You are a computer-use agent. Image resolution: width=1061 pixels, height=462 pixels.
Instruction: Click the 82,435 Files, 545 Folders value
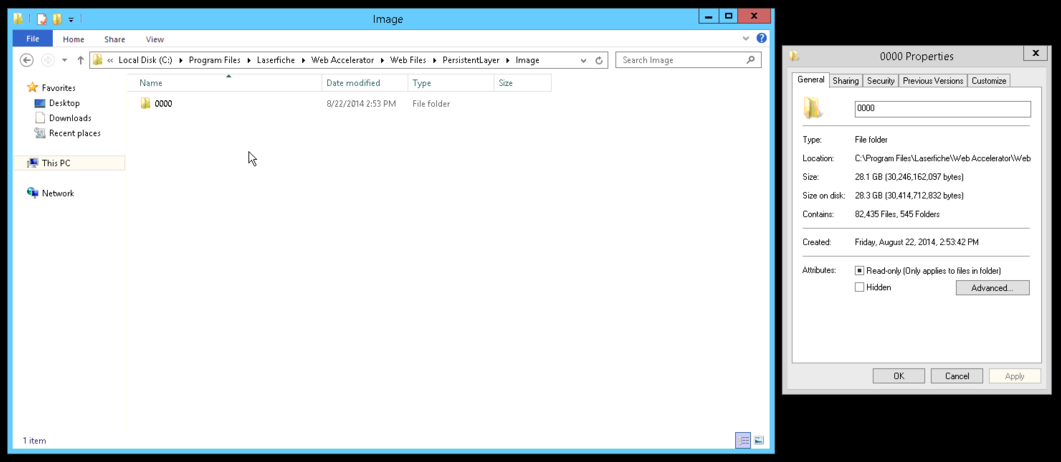(x=897, y=214)
